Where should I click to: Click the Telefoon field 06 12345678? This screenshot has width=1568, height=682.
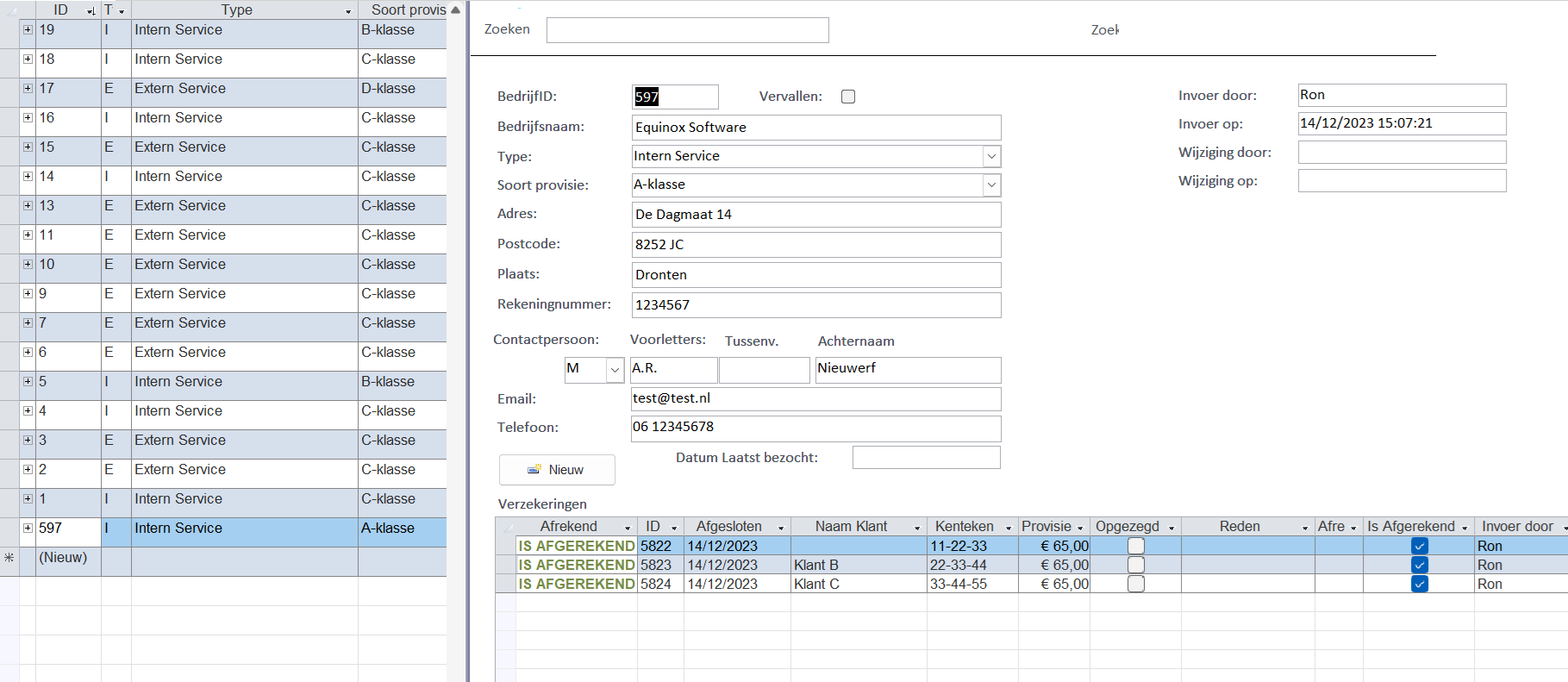816,429
